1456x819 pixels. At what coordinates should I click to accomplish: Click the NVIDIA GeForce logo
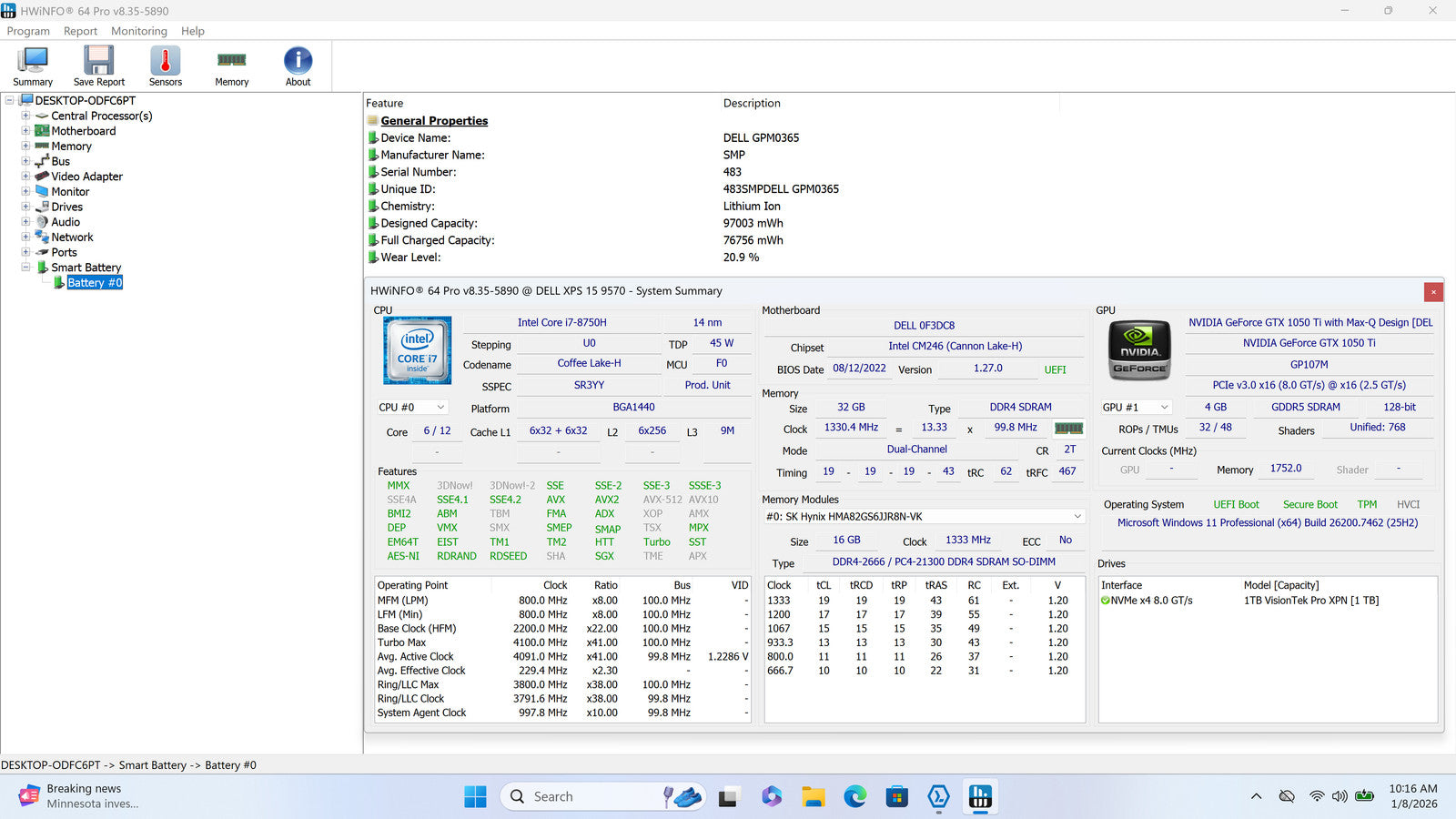1139,350
